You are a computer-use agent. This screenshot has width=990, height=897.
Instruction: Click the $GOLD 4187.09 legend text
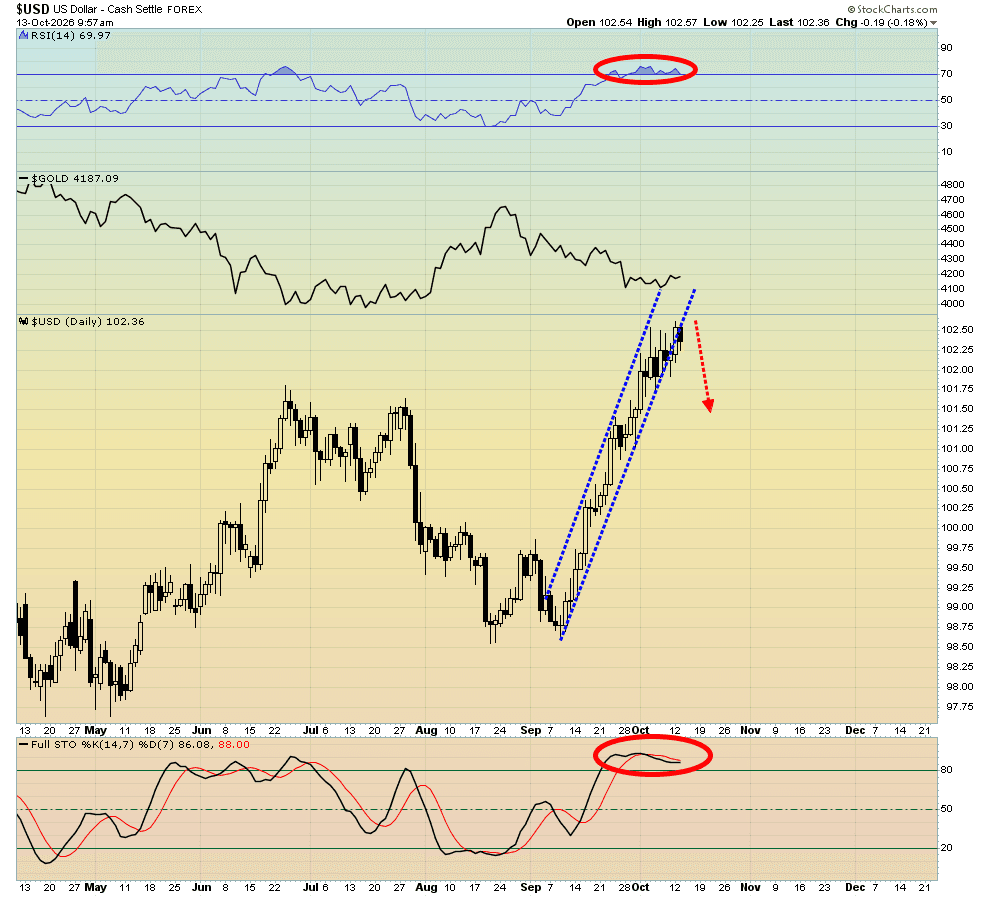tap(75, 179)
